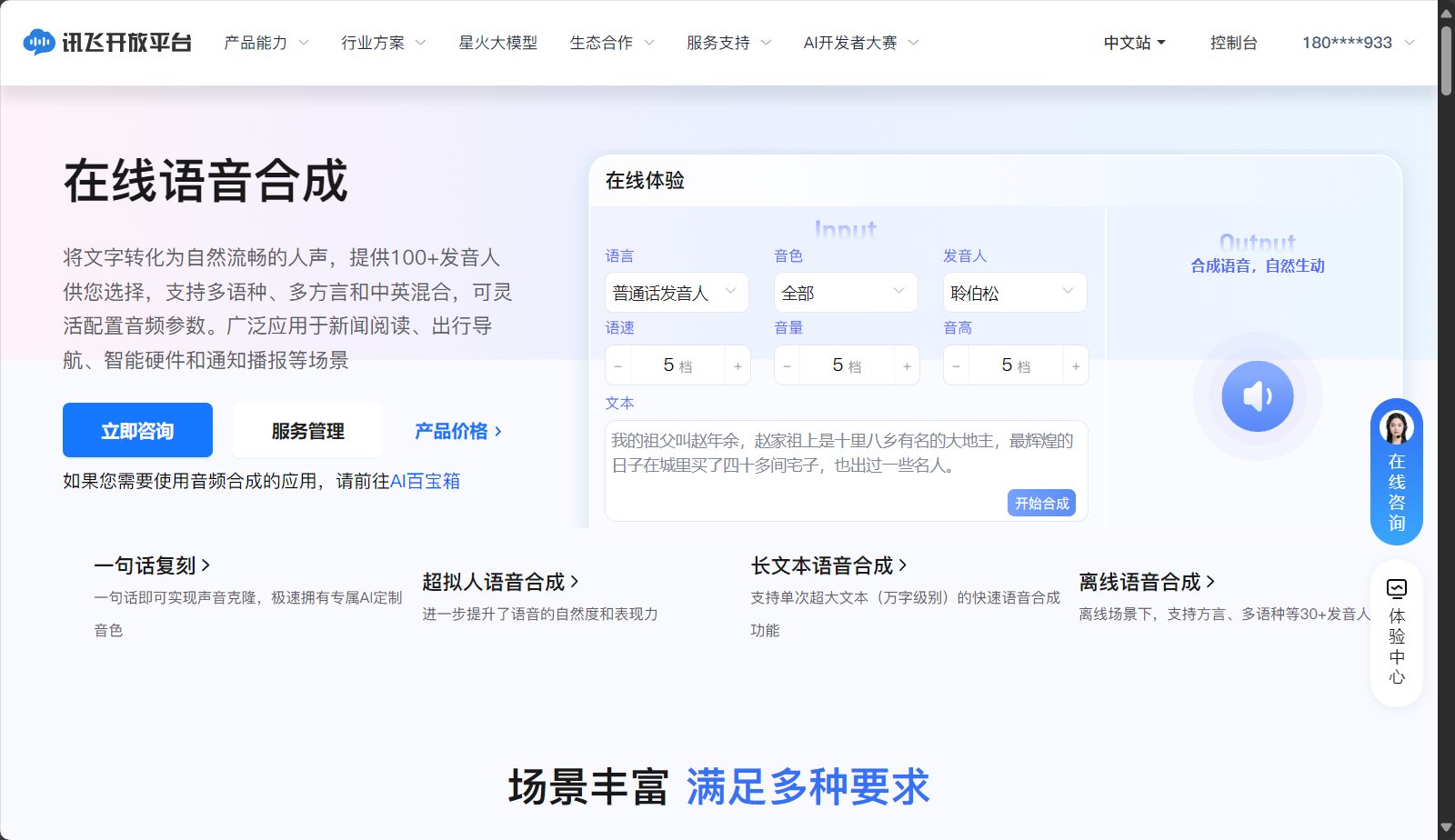The height and width of the screenshot is (840, 1455).
Task: Decrease 语速 speed with minus button
Action: [618, 365]
